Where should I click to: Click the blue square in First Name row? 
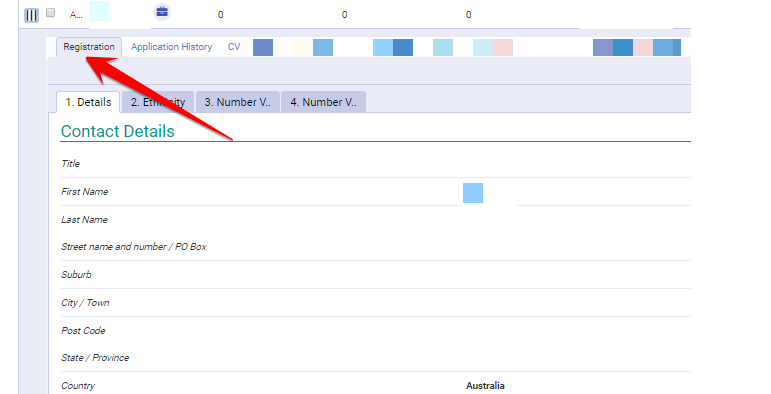473,193
